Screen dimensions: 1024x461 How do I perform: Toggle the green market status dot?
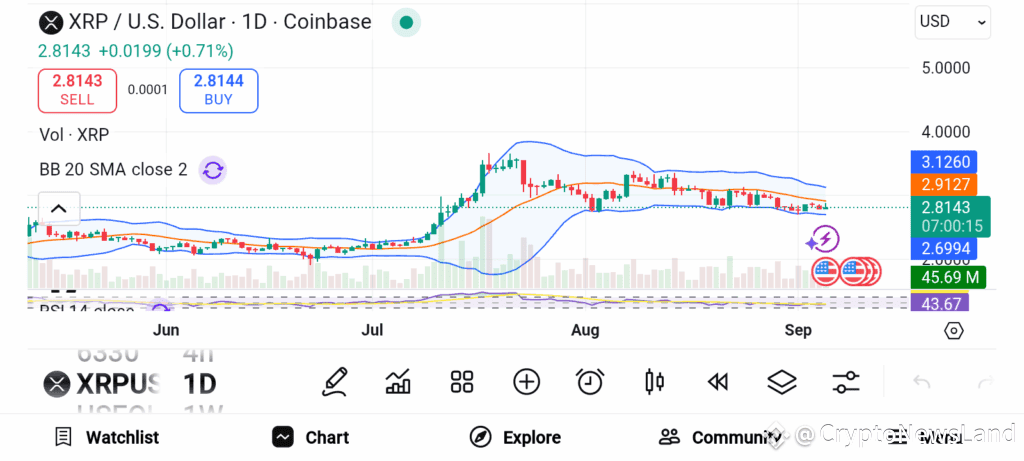click(x=406, y=23)
